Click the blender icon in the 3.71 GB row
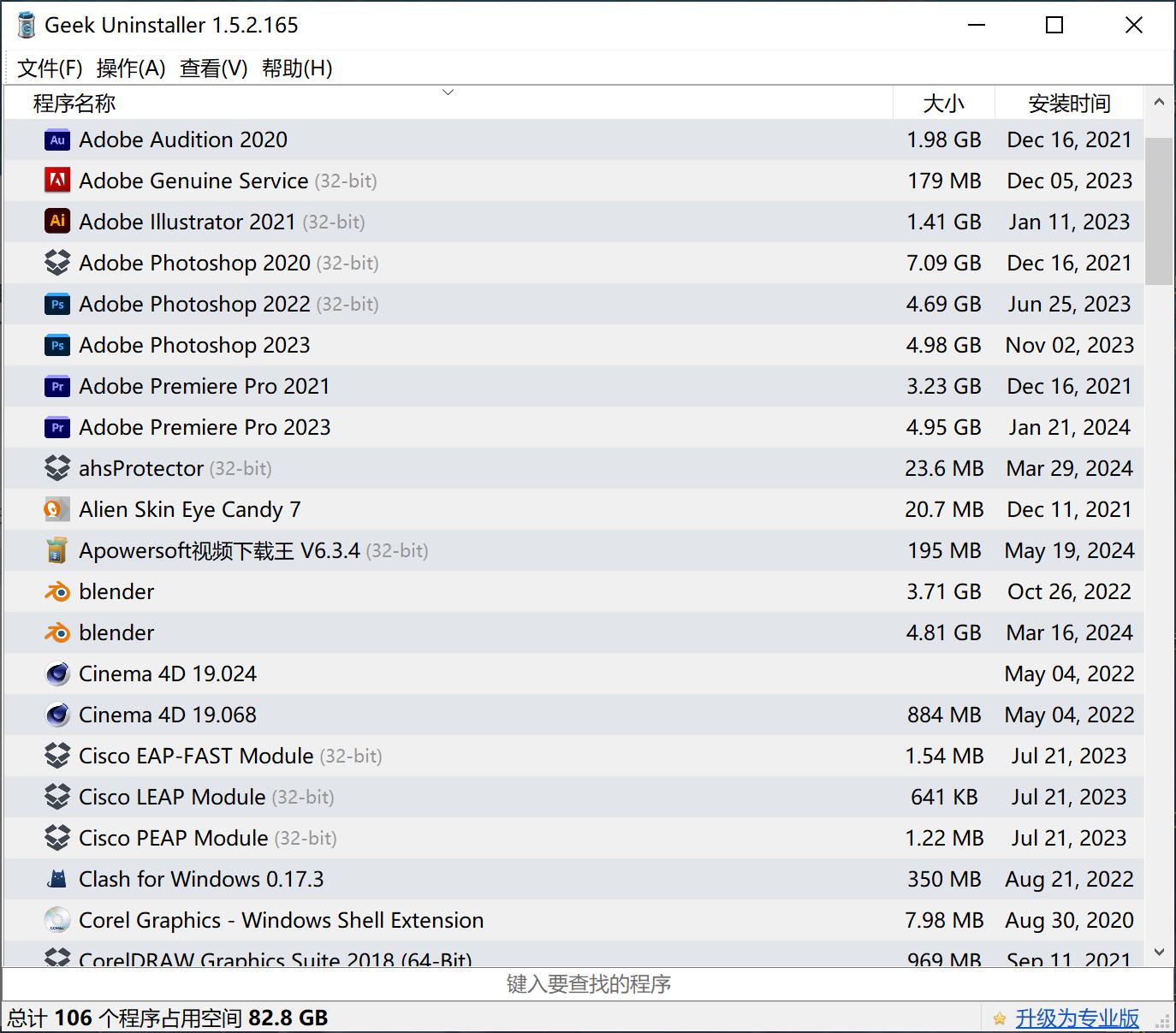This screenshot has width=1176, height=1033. [x=57, y=591]
